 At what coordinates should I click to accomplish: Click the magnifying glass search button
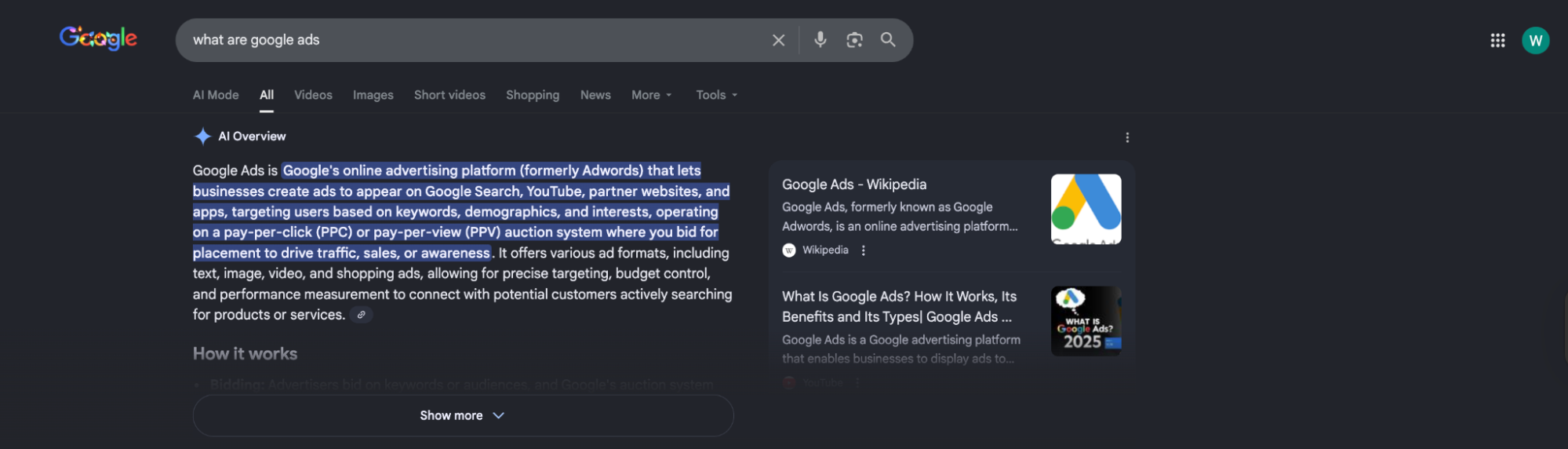(888, 39)
